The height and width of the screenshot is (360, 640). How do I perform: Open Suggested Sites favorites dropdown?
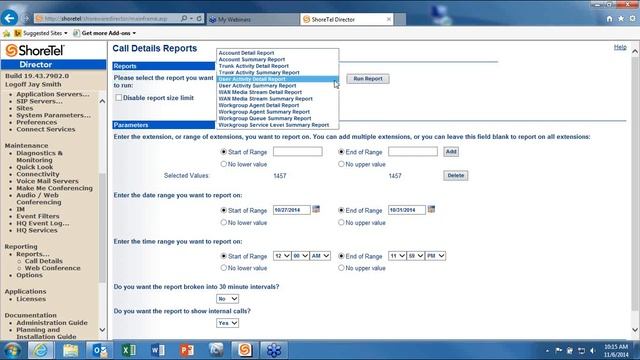(41, 33)
